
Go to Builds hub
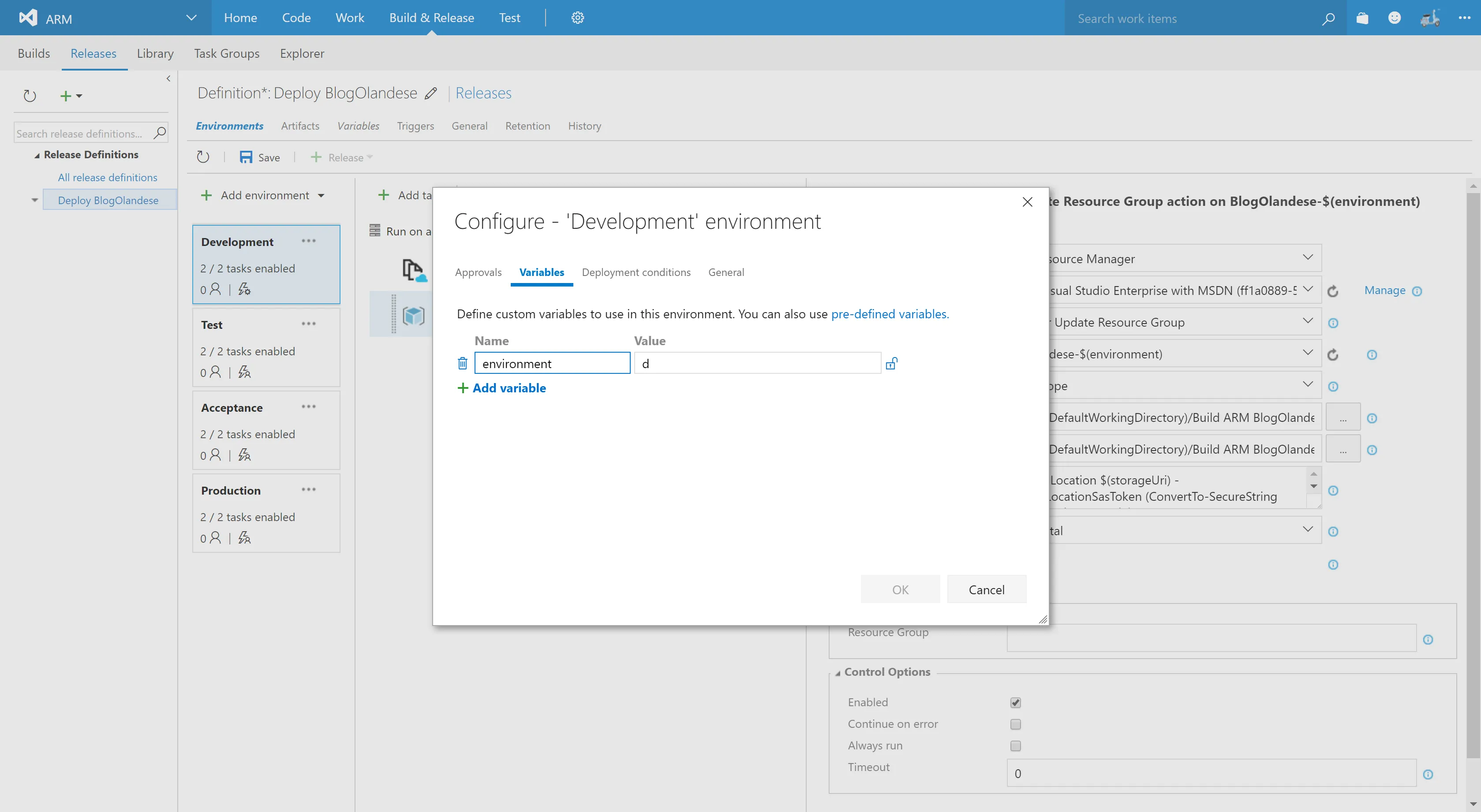click(x=34, y=53)
